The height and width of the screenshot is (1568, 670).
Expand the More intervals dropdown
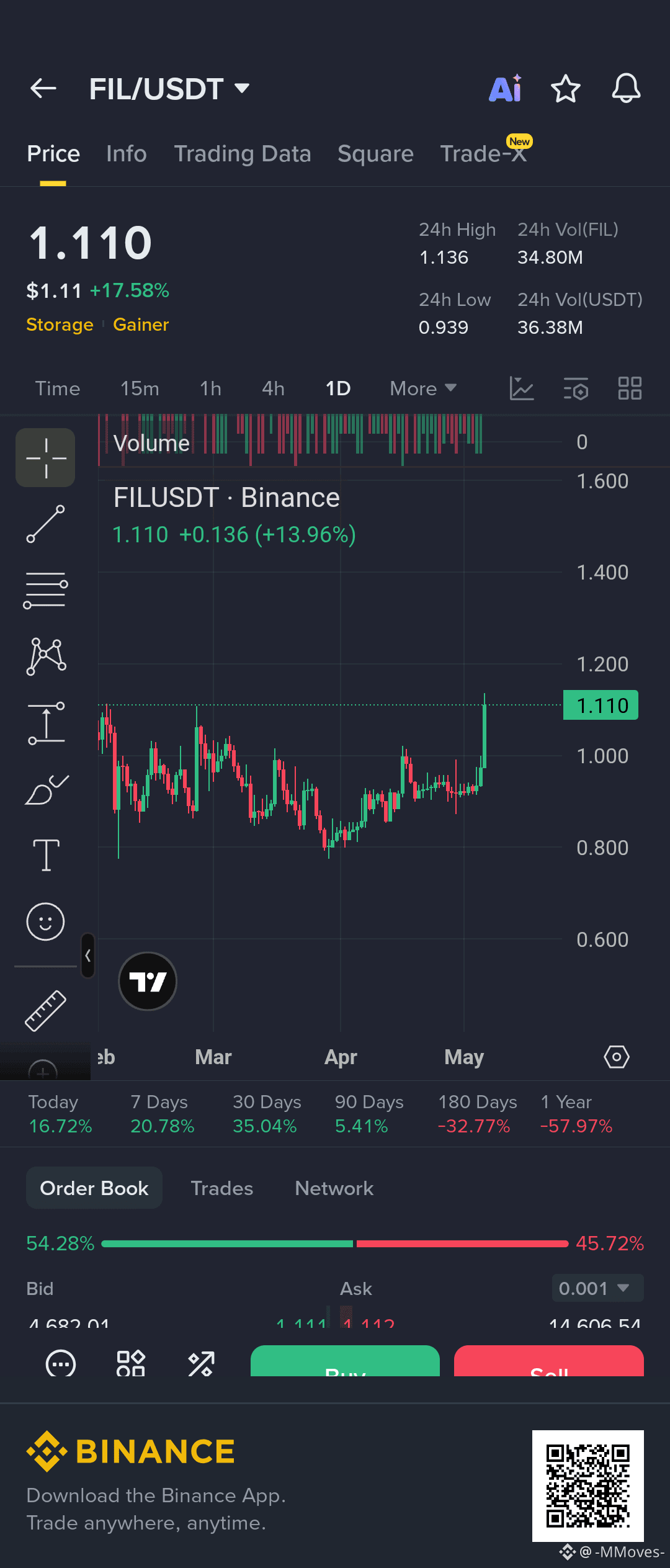(x=423, y=388)
